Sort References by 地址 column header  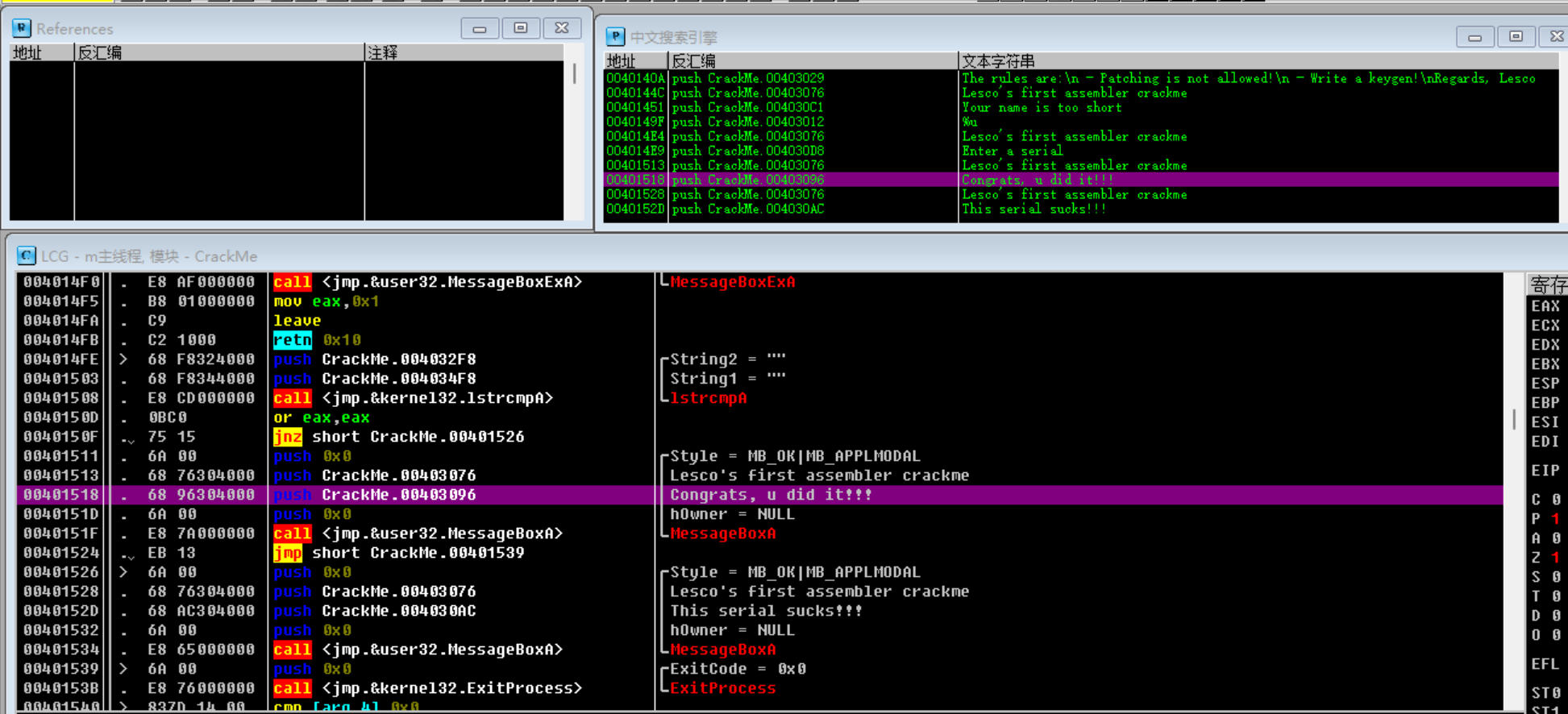[41, 52]
